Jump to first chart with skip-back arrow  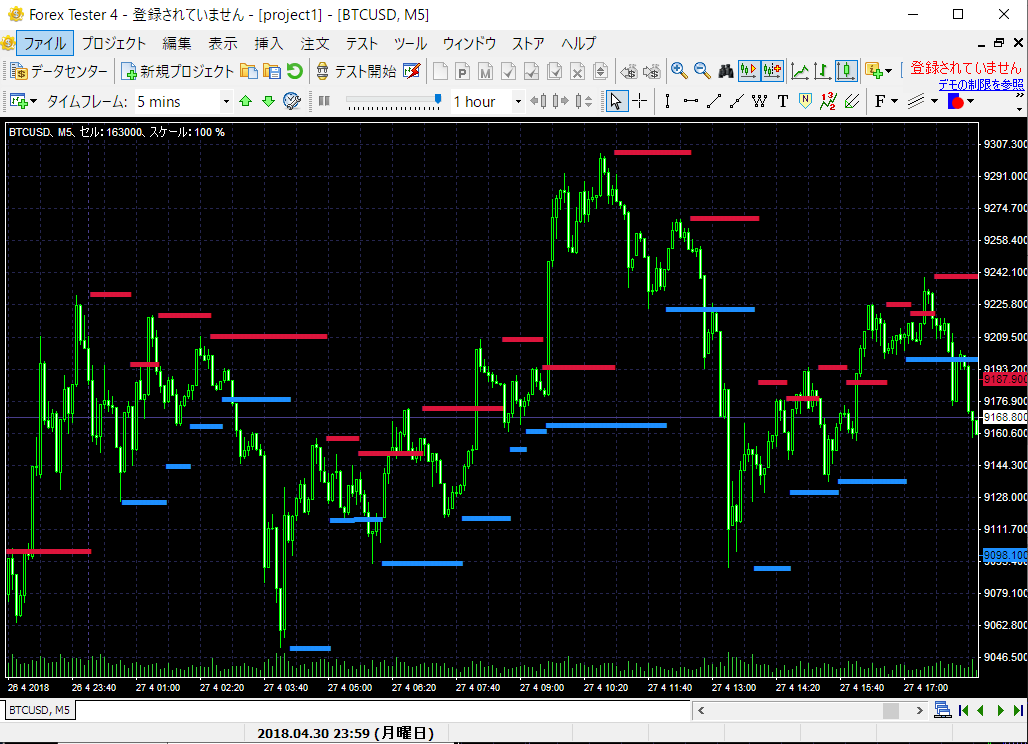tap(963, 711)
